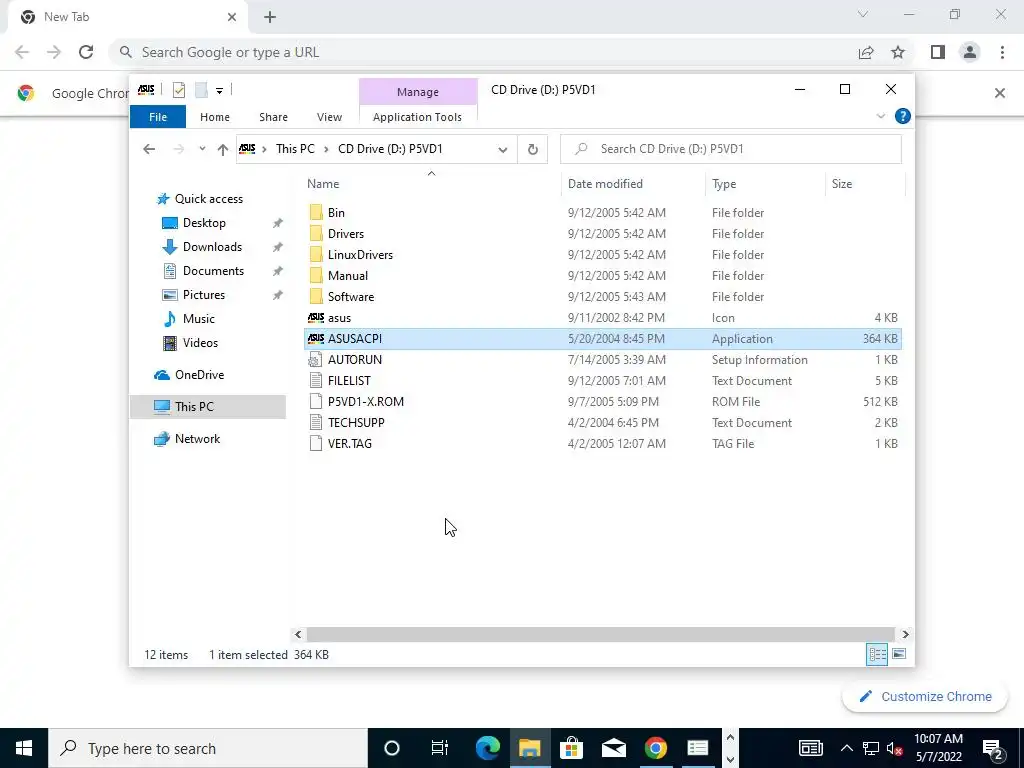Image resolution: width=1024 pixels, height=768 pixels.
Task: Bookmark this tab with star icon
Action: click(898, 52)
